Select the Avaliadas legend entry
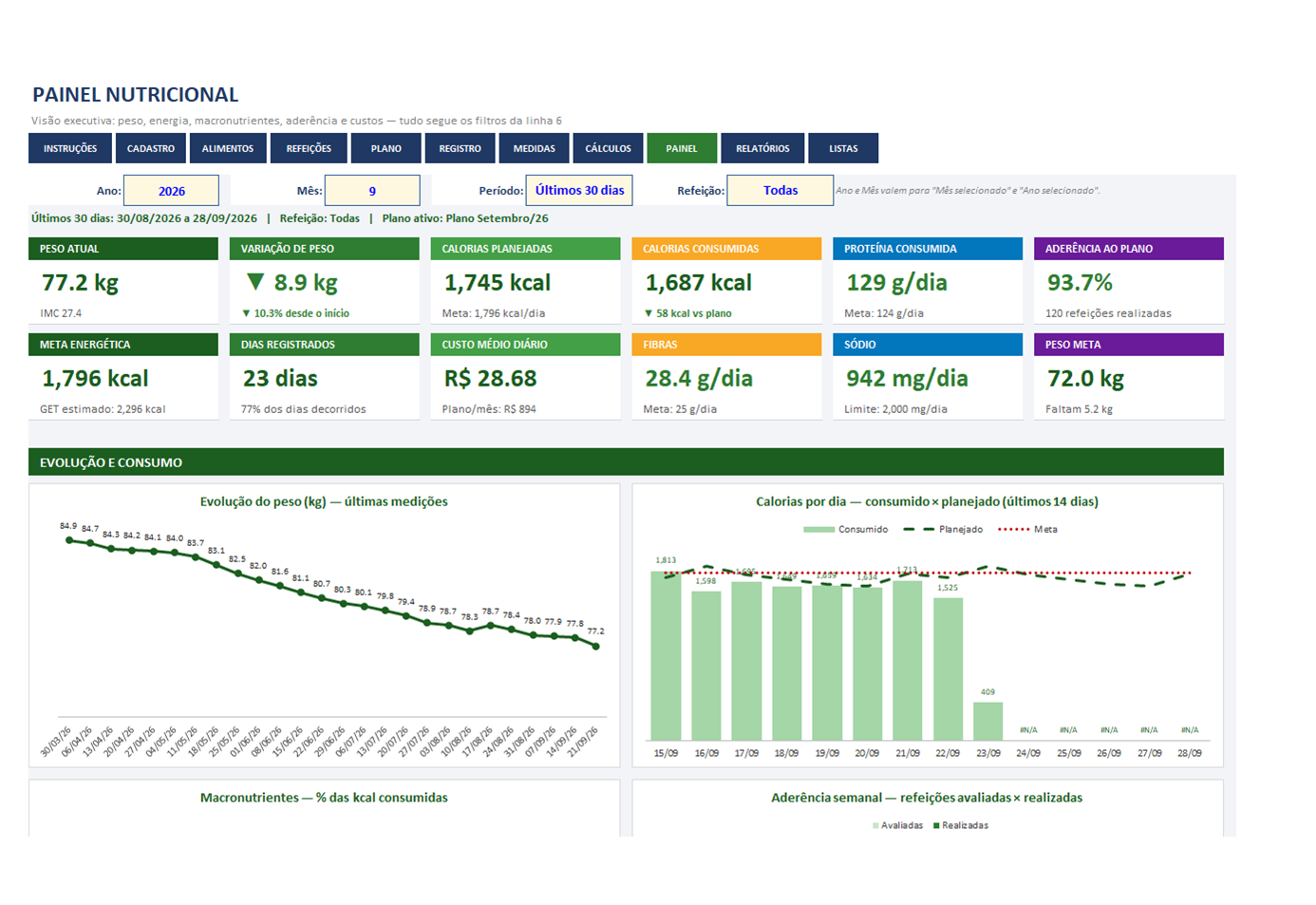Viewport: 1316px width, 905px height. click(x=898, y=825)
